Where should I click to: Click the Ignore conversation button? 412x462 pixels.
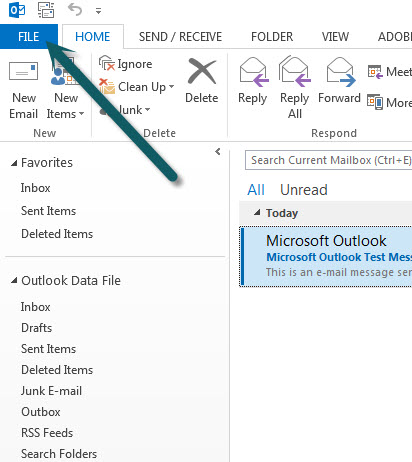[126, 64]
